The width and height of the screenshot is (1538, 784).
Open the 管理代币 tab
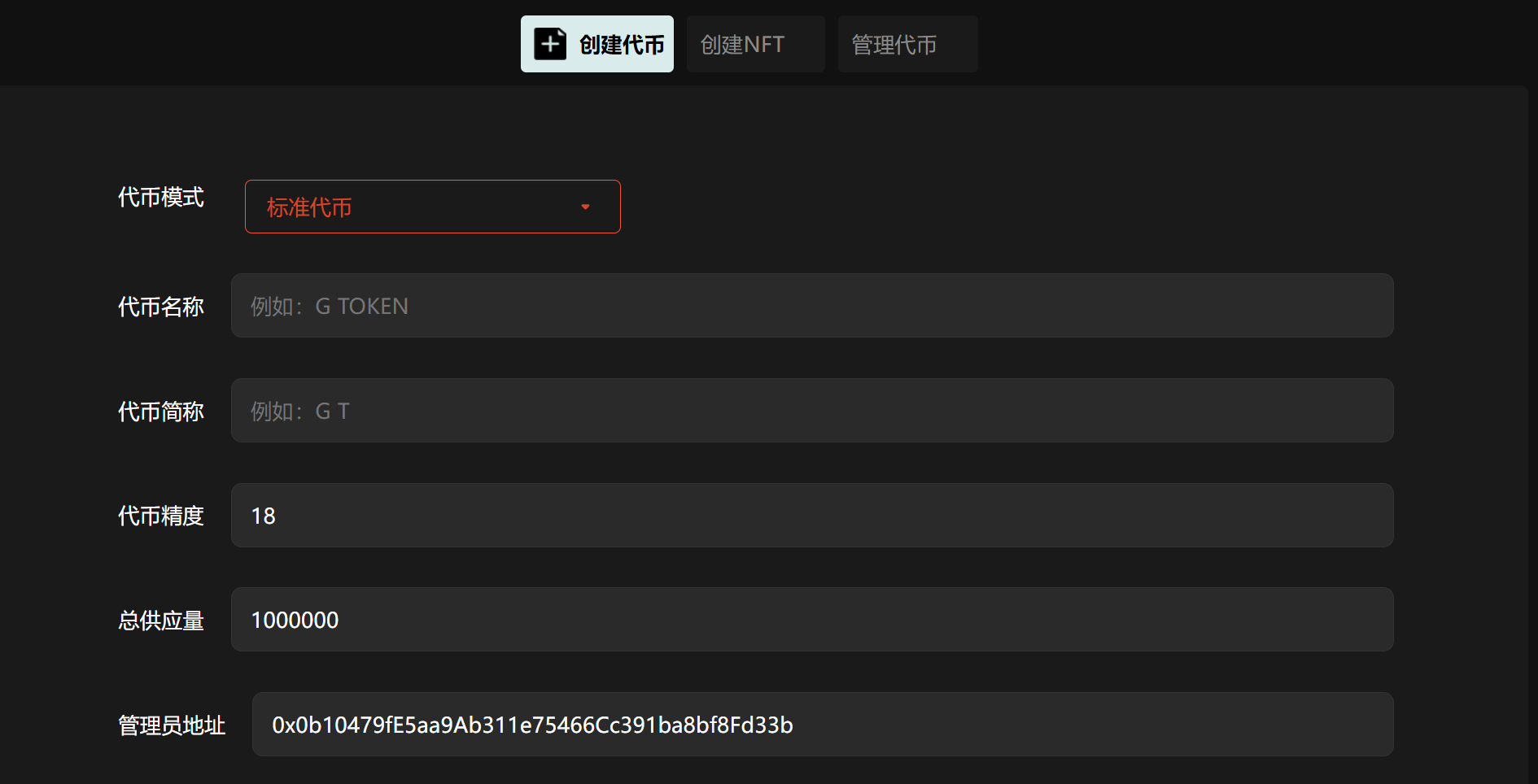(907, 44)
